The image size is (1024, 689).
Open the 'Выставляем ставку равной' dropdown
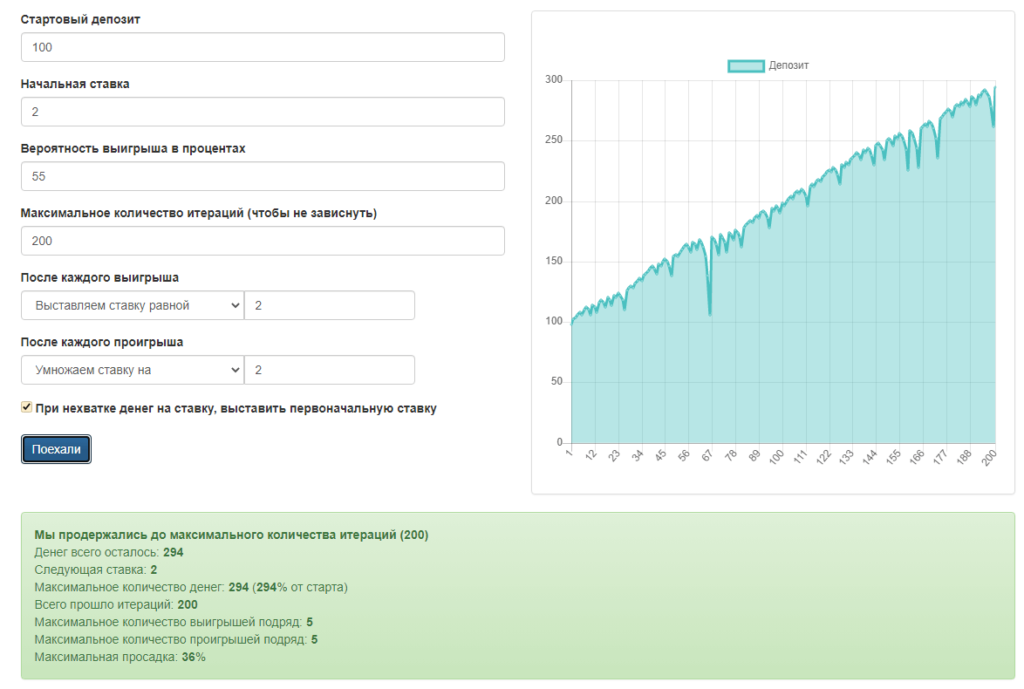(x=132, y=305)
